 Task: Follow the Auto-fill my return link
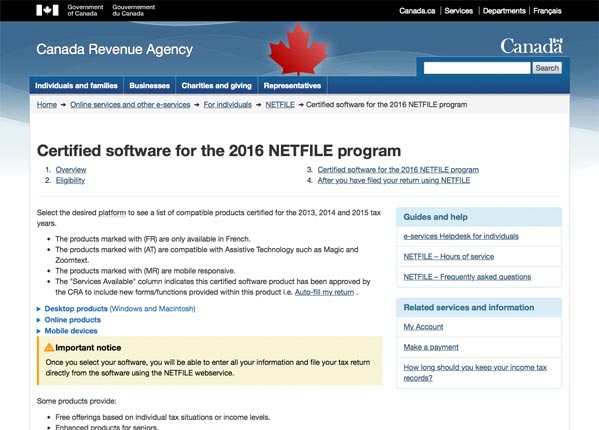tap(324, 292)
